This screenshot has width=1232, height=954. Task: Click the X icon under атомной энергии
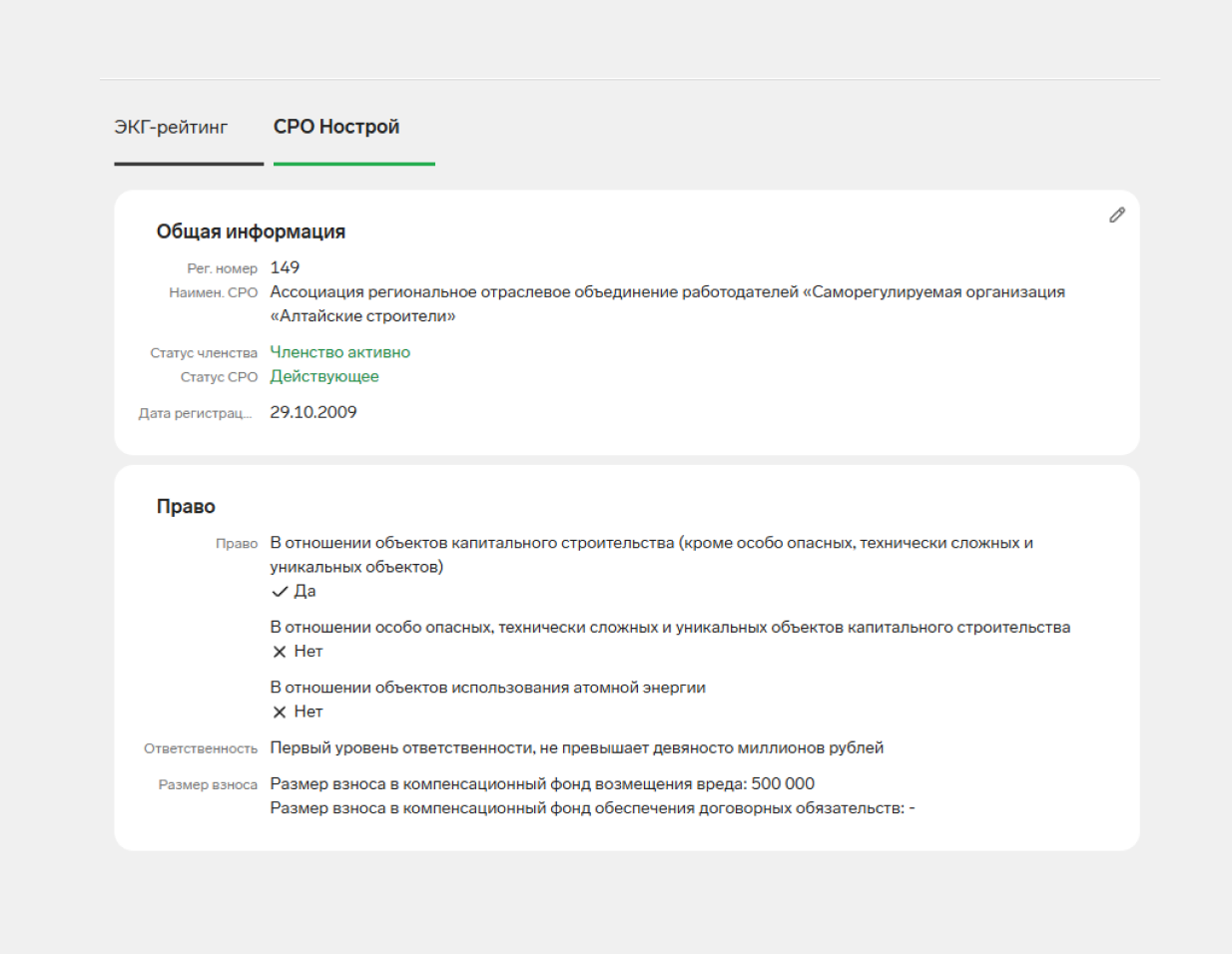tap(280, 713)
